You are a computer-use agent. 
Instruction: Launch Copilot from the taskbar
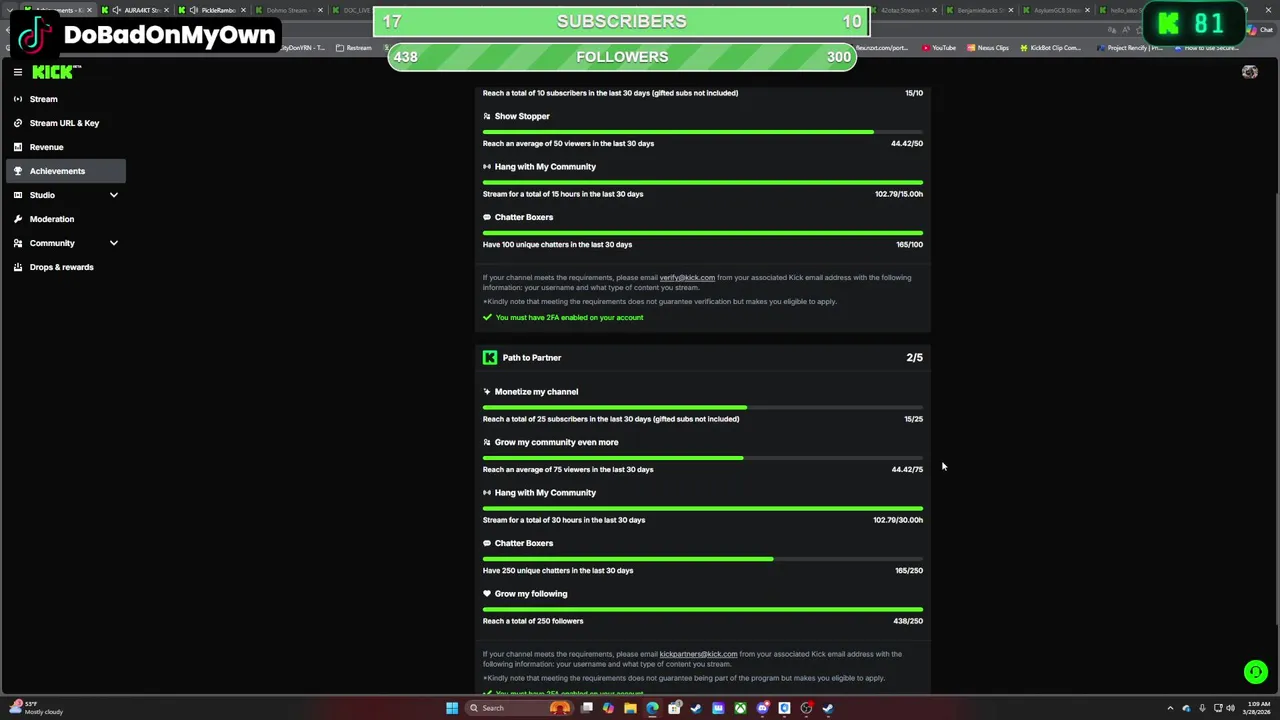click(608, 708)
